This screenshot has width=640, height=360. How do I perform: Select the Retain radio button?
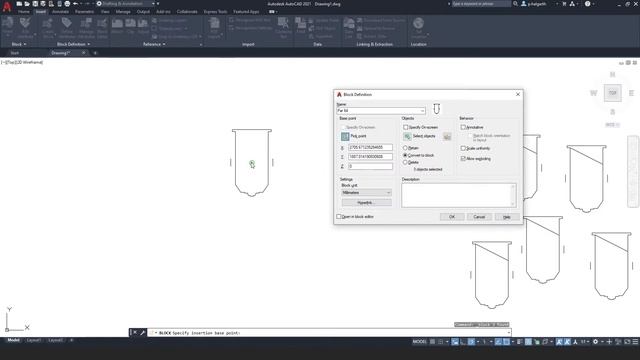[405, 148]
